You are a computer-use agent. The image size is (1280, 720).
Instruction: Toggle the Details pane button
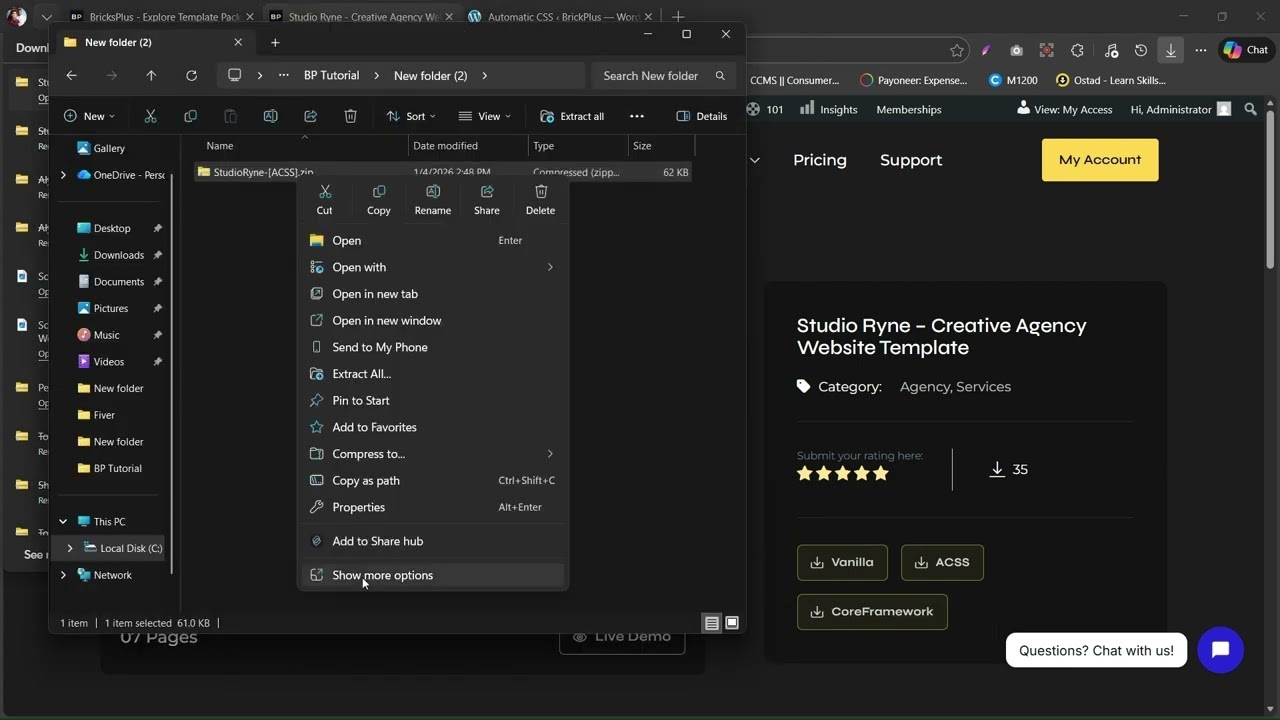702,116
